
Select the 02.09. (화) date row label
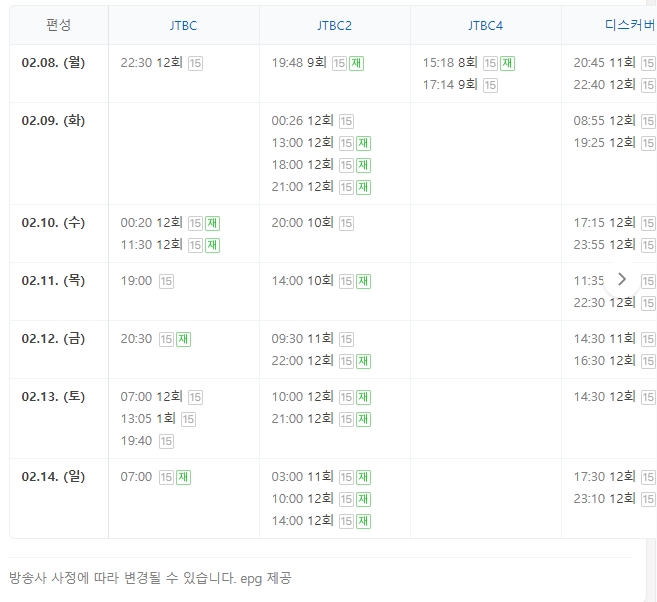point(53,121)
